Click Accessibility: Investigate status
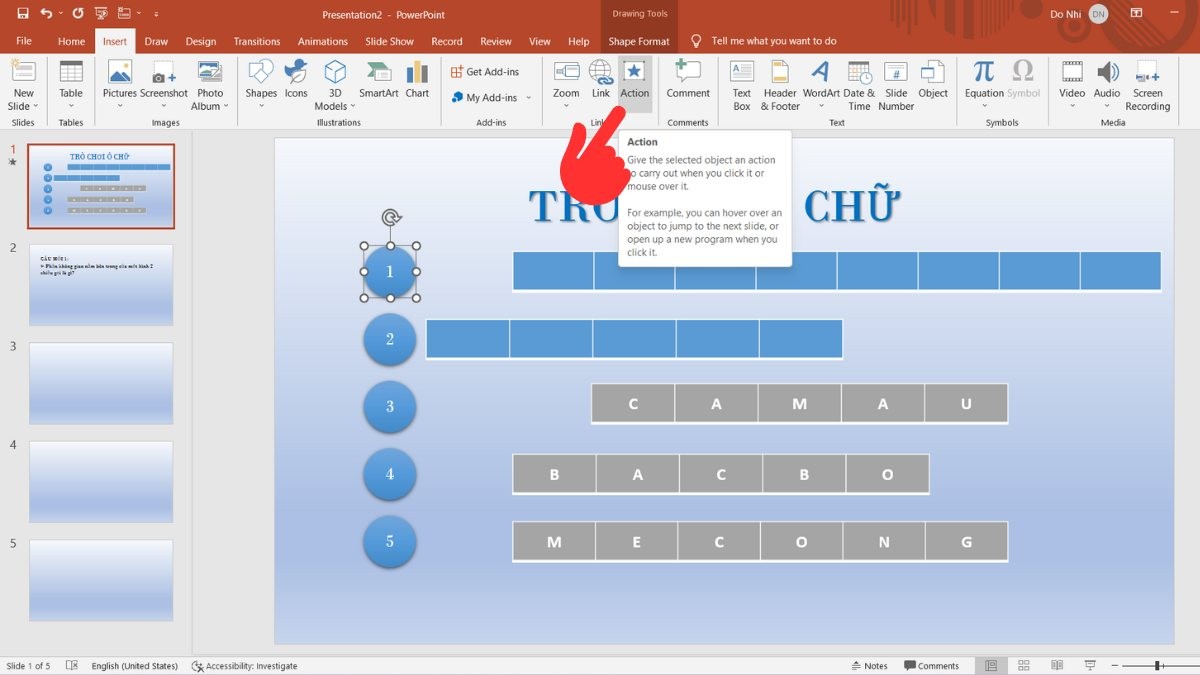 (244, 666)
